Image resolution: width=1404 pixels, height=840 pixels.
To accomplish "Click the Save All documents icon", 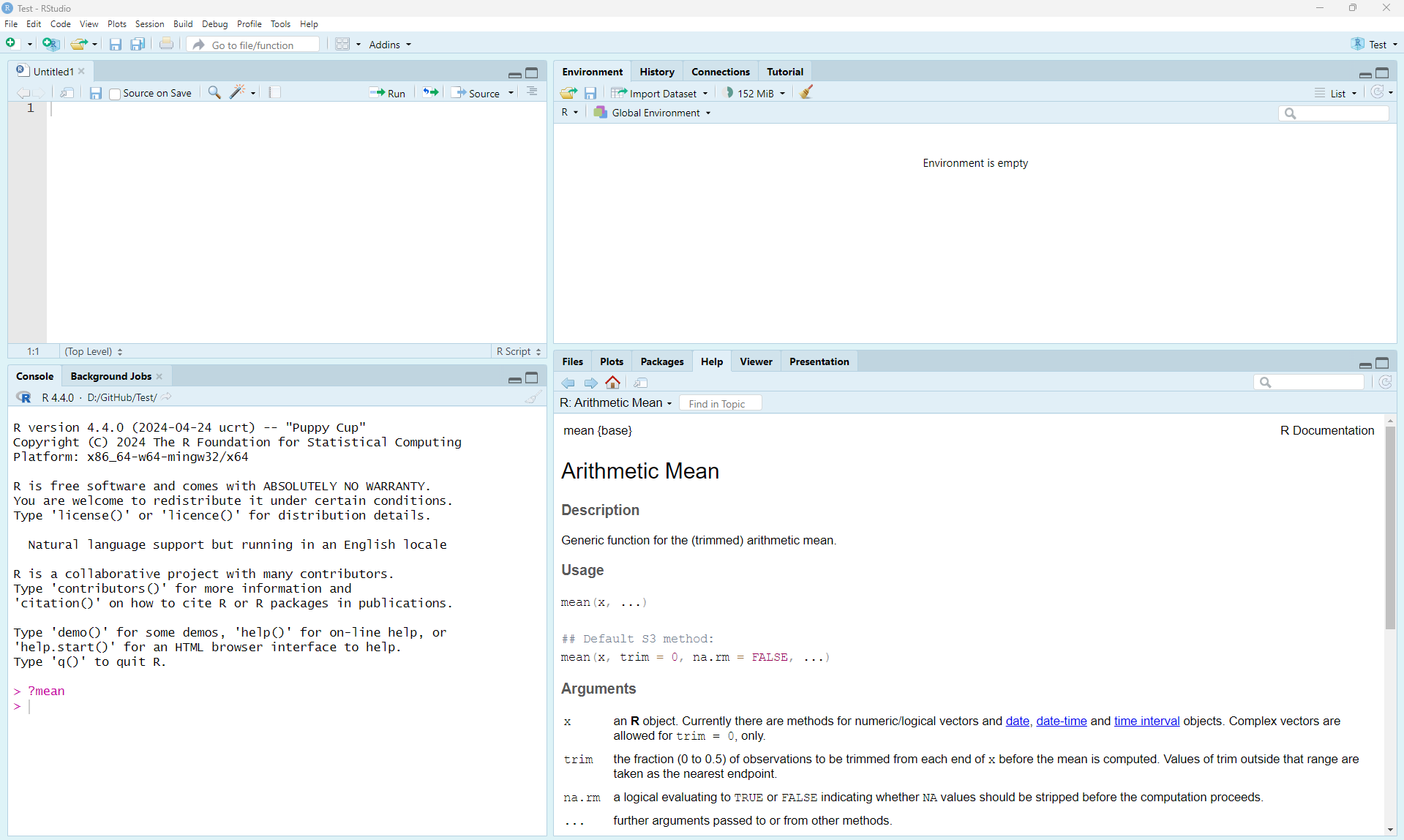I will 138,45.
